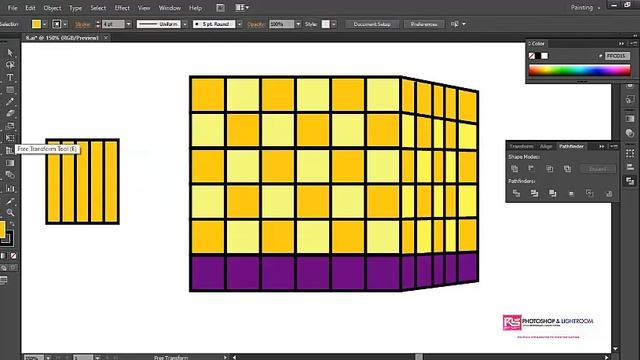Open the Edit menu
Viewport: 640px width, 360px height.
click(30, 8)
